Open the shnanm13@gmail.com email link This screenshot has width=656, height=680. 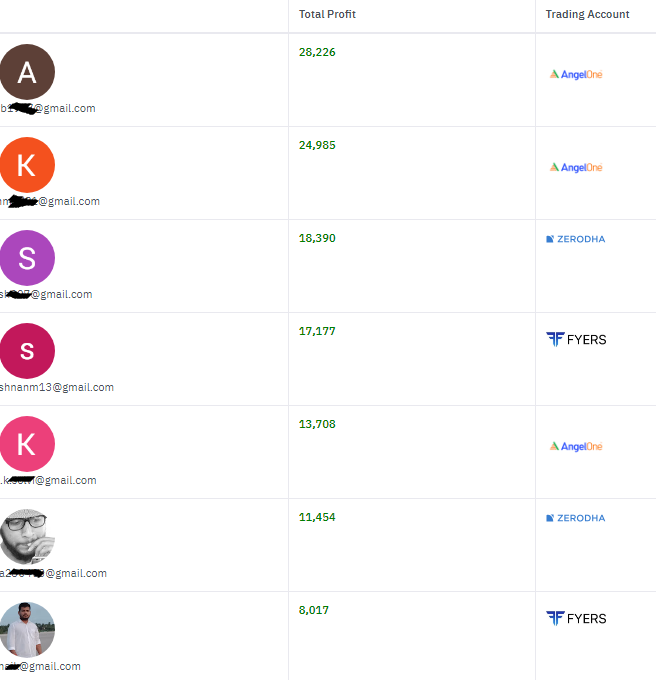(57, 387)
